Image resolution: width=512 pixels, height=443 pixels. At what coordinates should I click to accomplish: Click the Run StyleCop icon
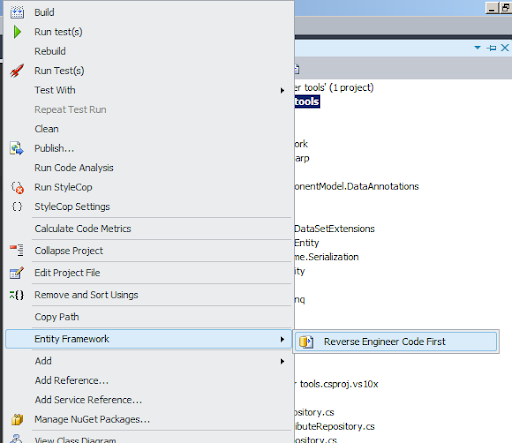17,187
